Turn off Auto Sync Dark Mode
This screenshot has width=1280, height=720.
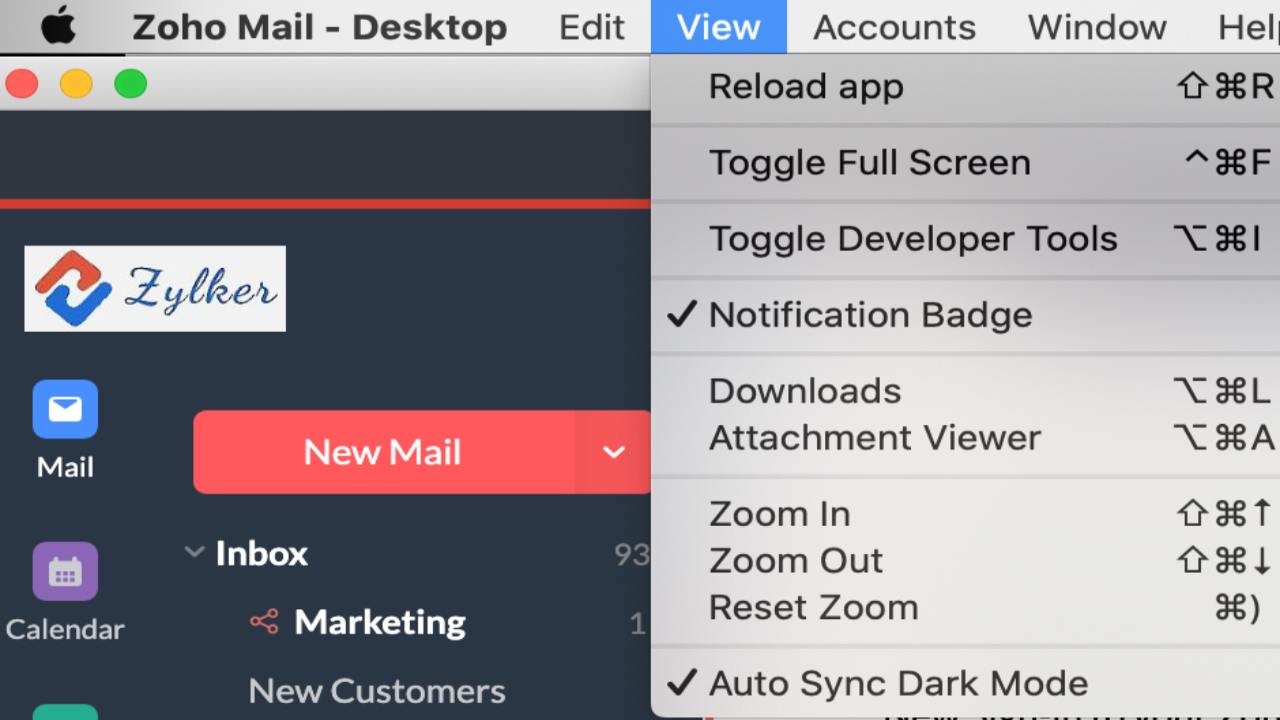[x=898, y=682]
